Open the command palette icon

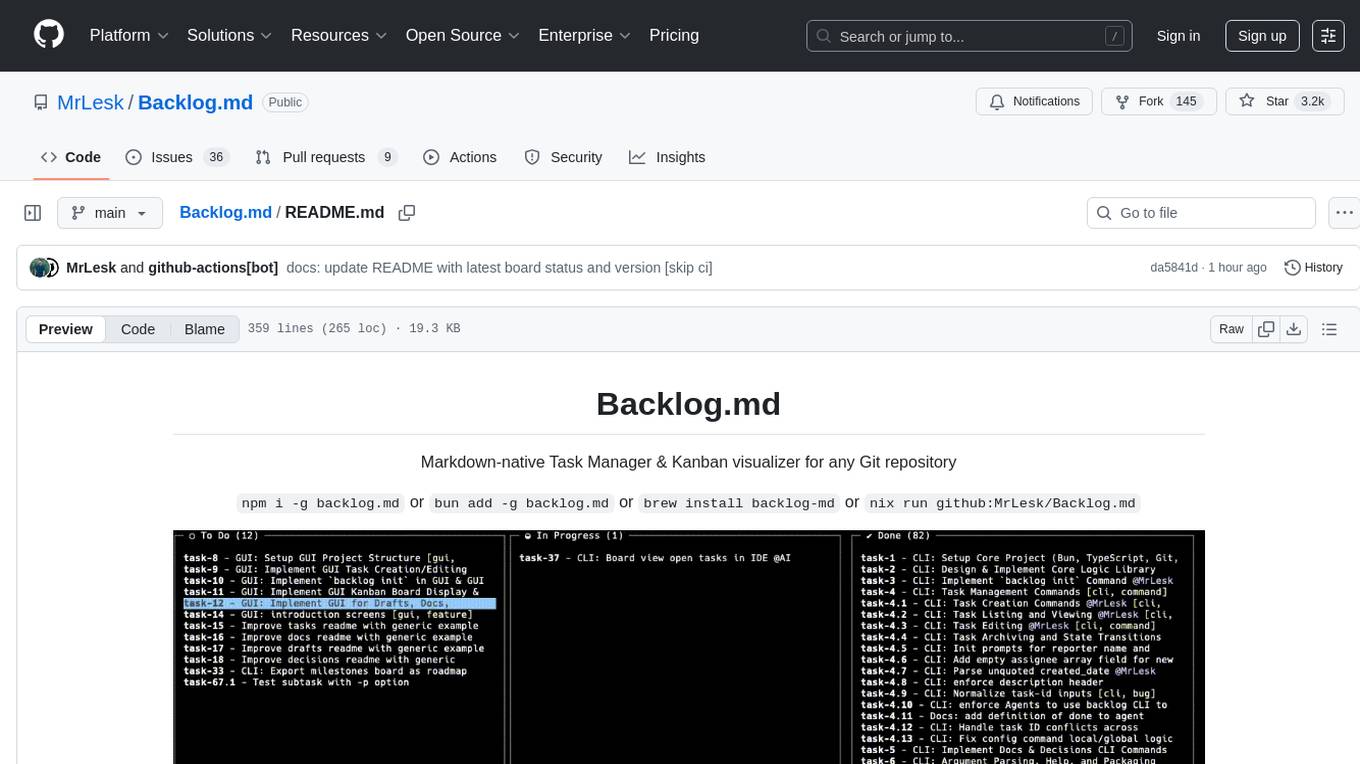tap(1328, 36)
